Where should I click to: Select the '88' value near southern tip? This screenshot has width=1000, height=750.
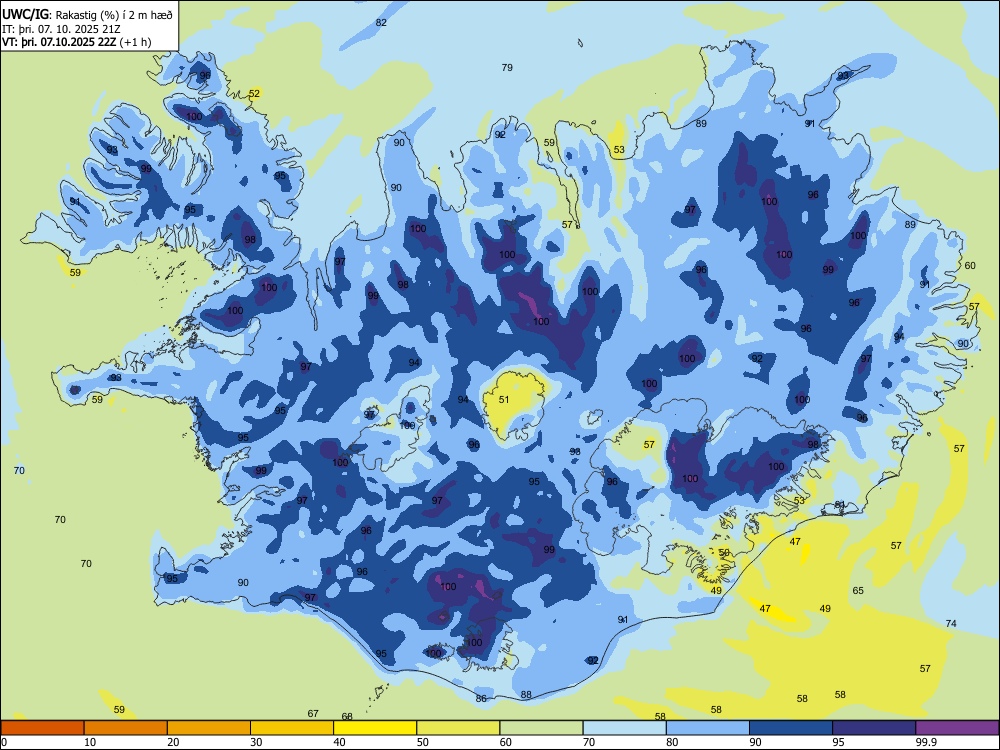click(x=526, y=695)
